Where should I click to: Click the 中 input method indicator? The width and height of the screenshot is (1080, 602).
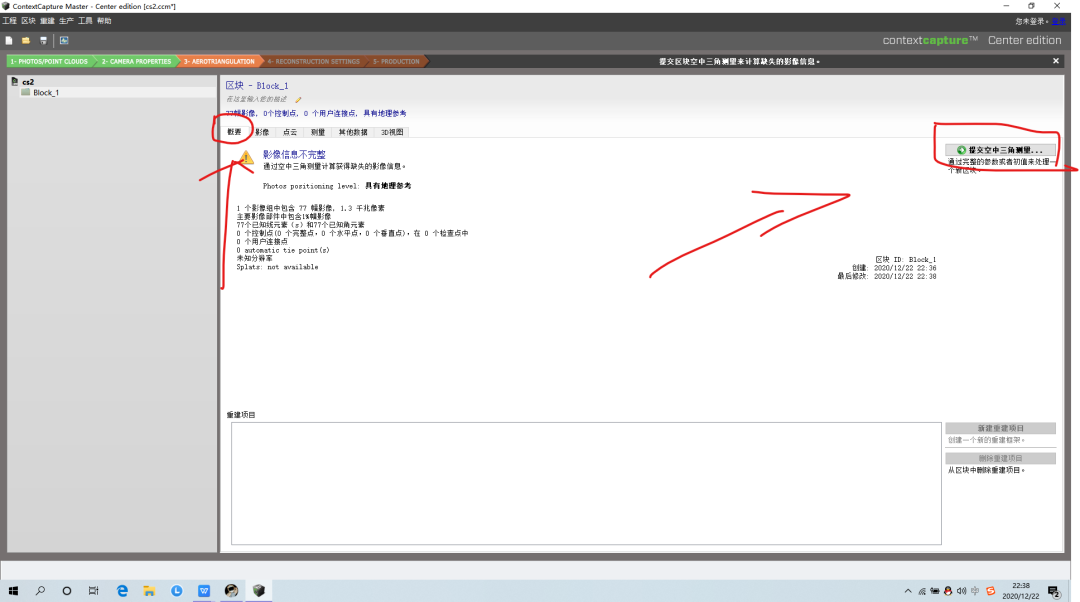(975, 591)
